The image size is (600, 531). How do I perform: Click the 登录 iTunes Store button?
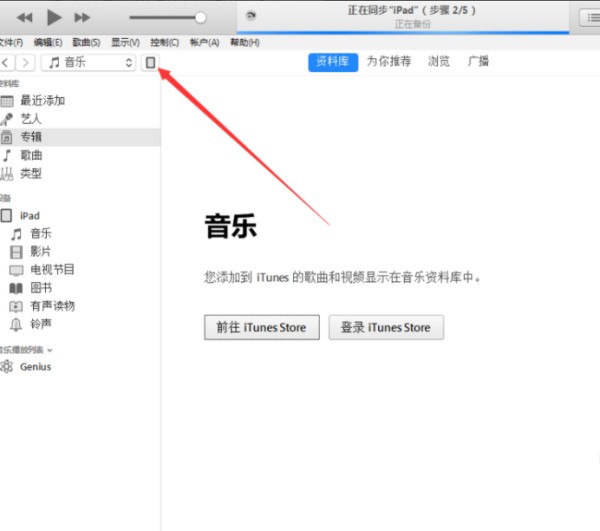pos(386,327)
